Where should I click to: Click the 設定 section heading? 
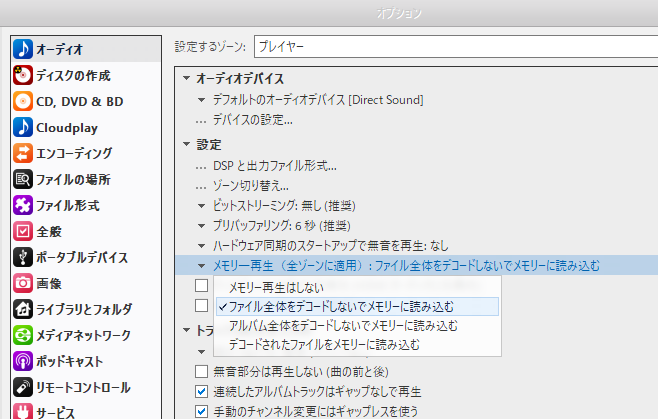pyautogui.click(x=209, y=144)
